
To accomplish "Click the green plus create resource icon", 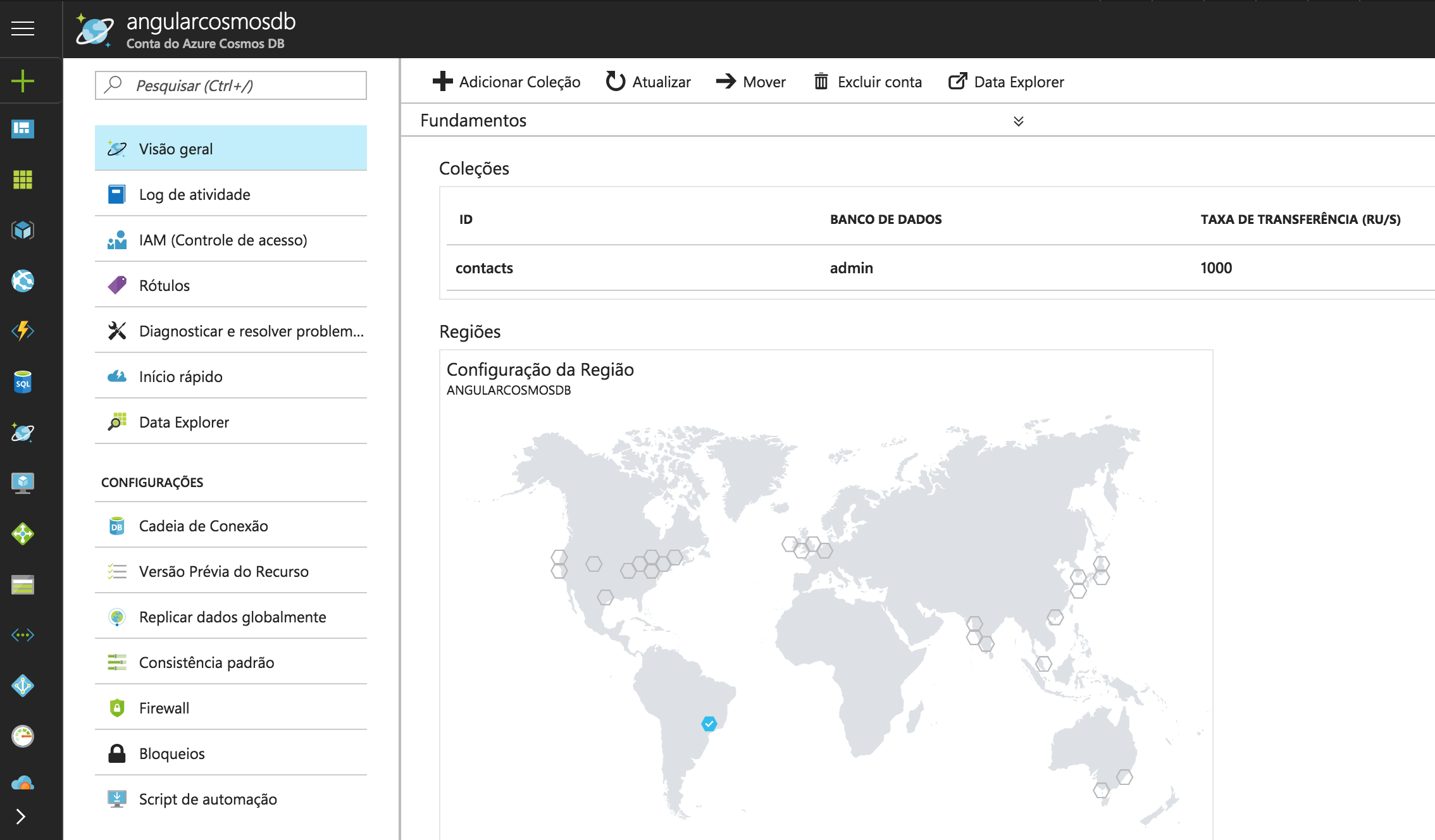I will point(23,81).
